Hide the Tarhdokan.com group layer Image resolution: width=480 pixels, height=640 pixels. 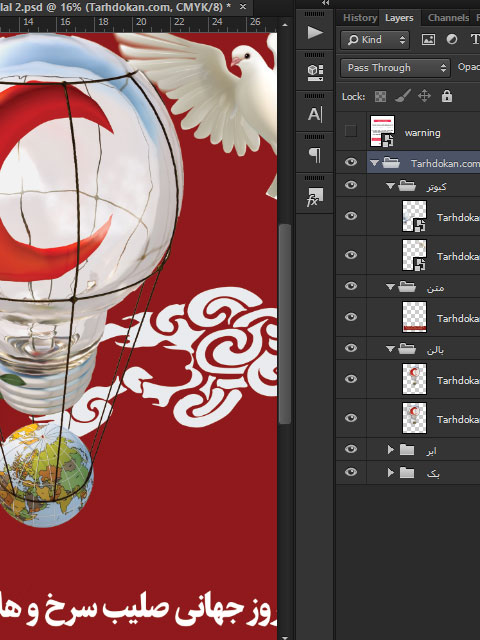click(351, 162)
